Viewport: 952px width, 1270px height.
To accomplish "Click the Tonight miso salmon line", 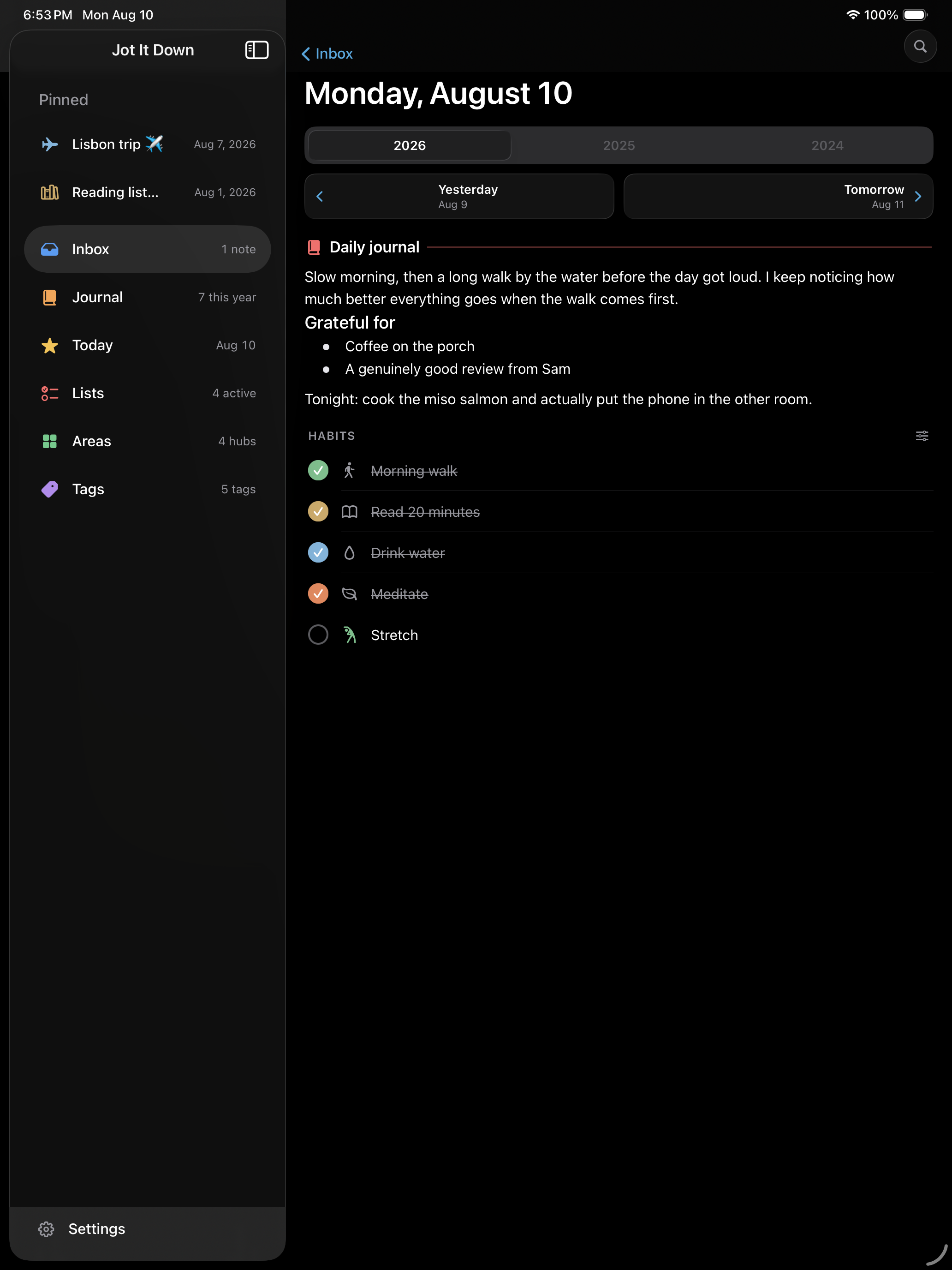I will click(x=559, y=399).
